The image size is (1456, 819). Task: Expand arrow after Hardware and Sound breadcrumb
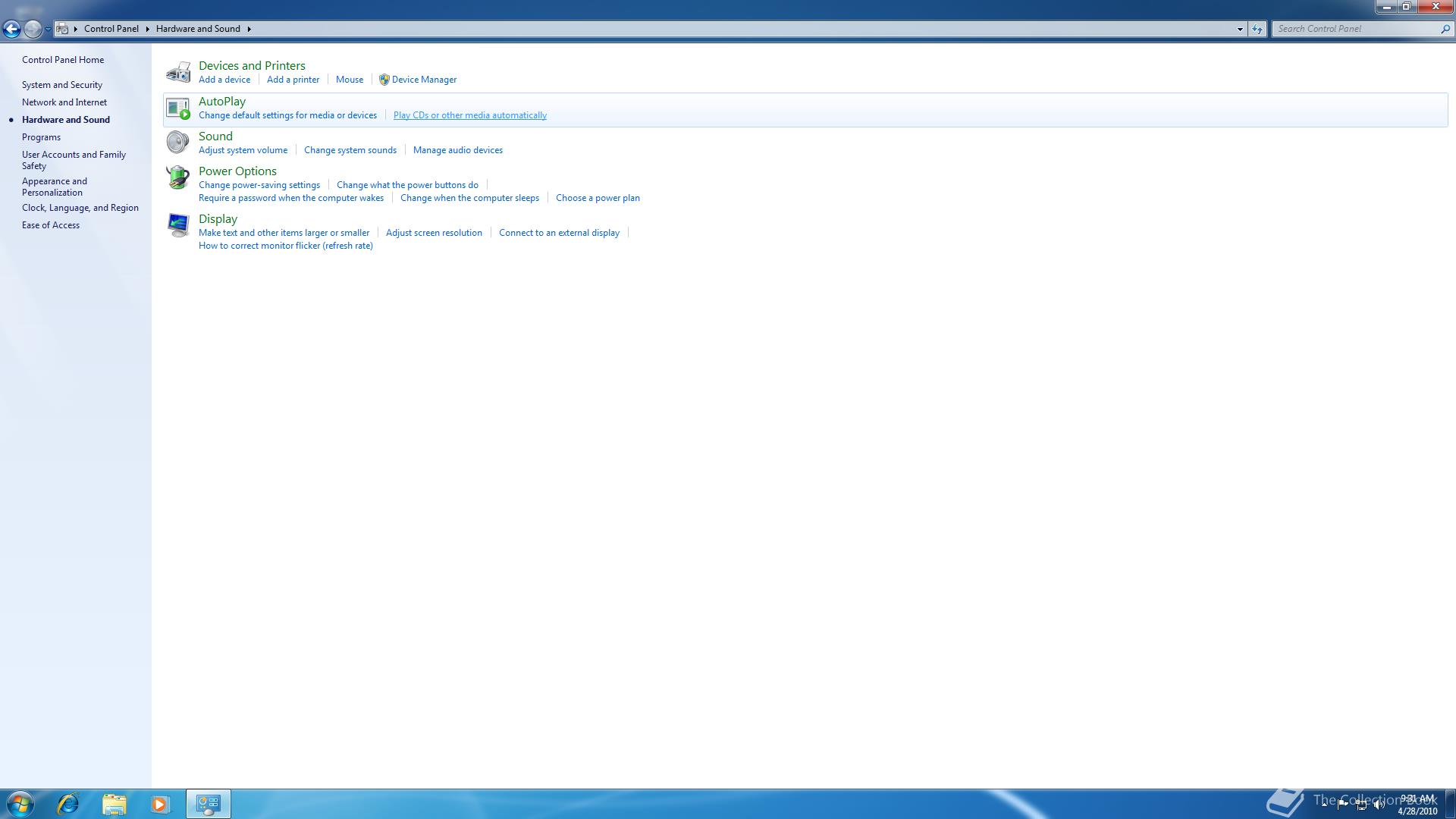click(x=249, y=29)
